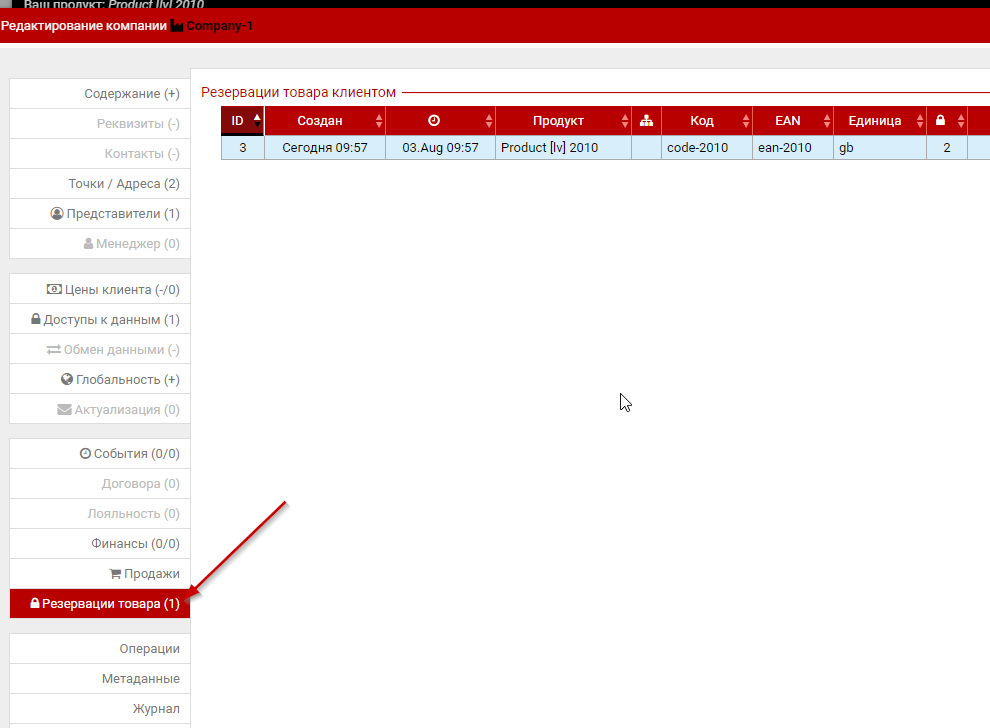This screenshot has width=990, height=728.
Task: Go to the Операции section
Action: [149, 649]
